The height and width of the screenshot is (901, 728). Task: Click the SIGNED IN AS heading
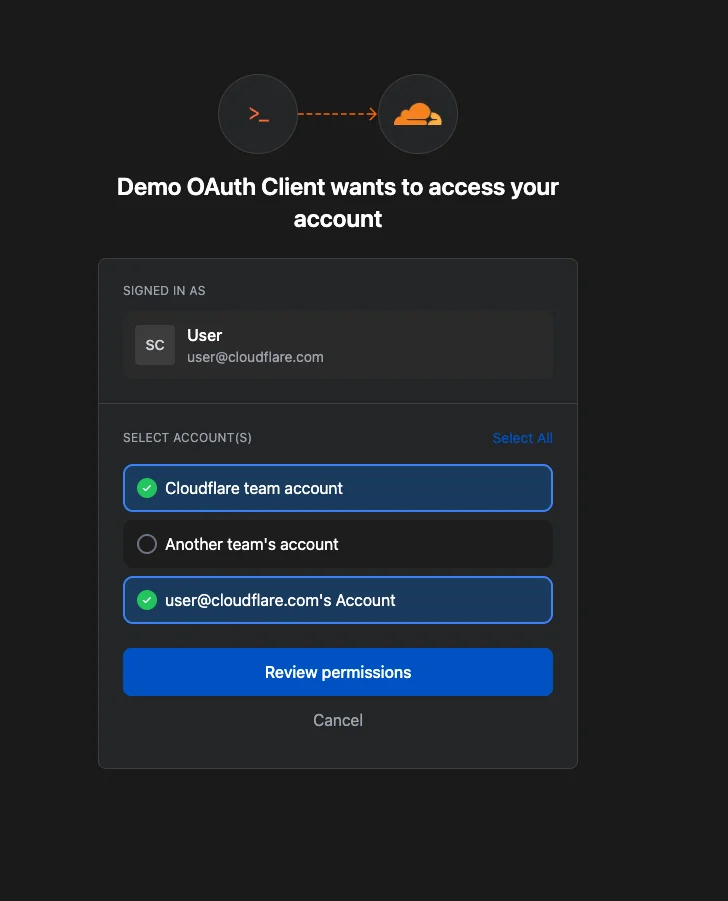pos(164,291)
